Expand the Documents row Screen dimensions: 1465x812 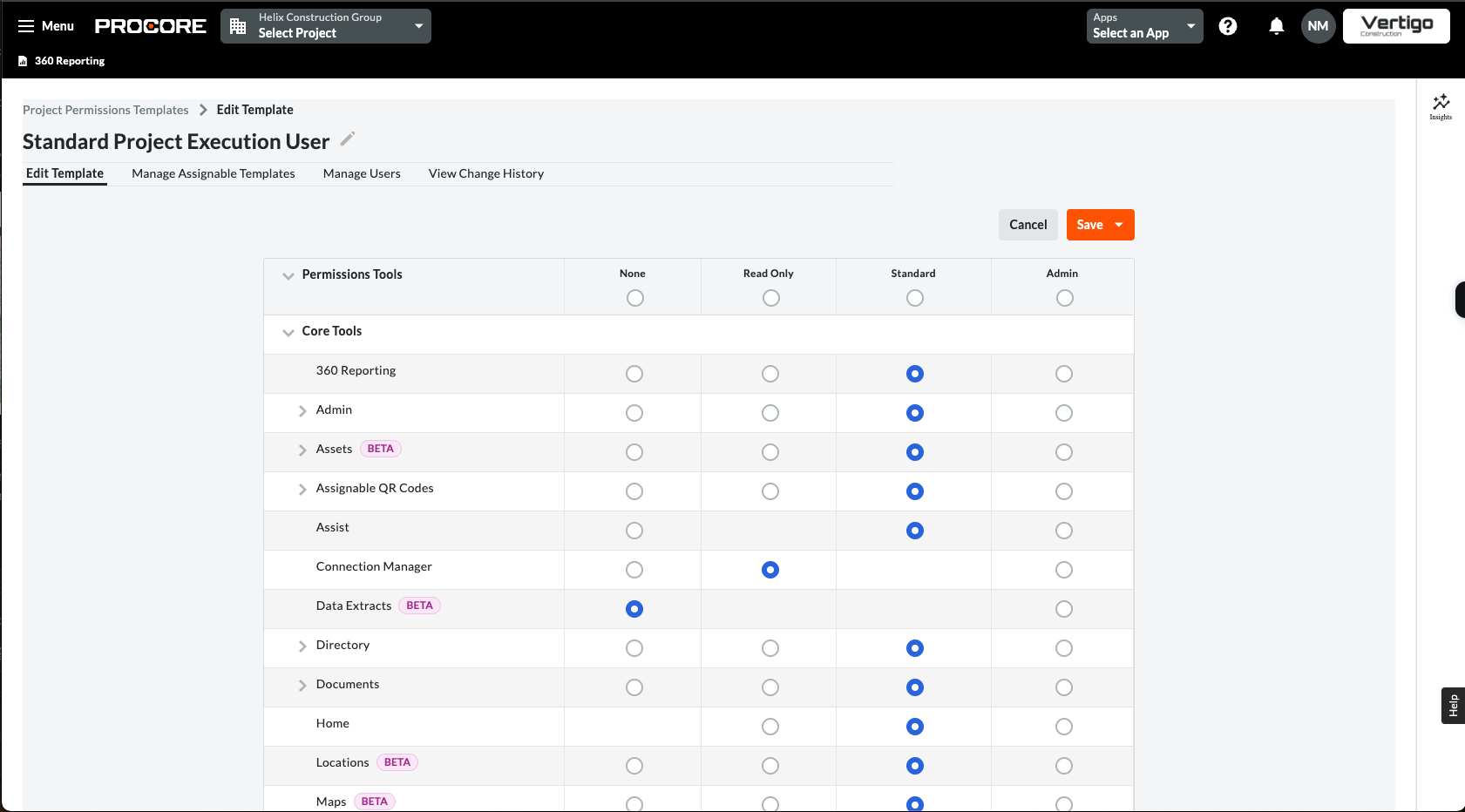coord(302,685)
